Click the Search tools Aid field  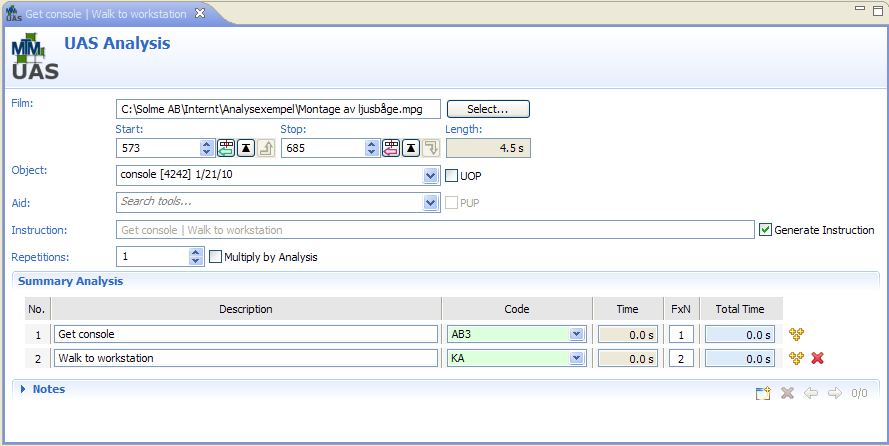click(x=270, y=203)
